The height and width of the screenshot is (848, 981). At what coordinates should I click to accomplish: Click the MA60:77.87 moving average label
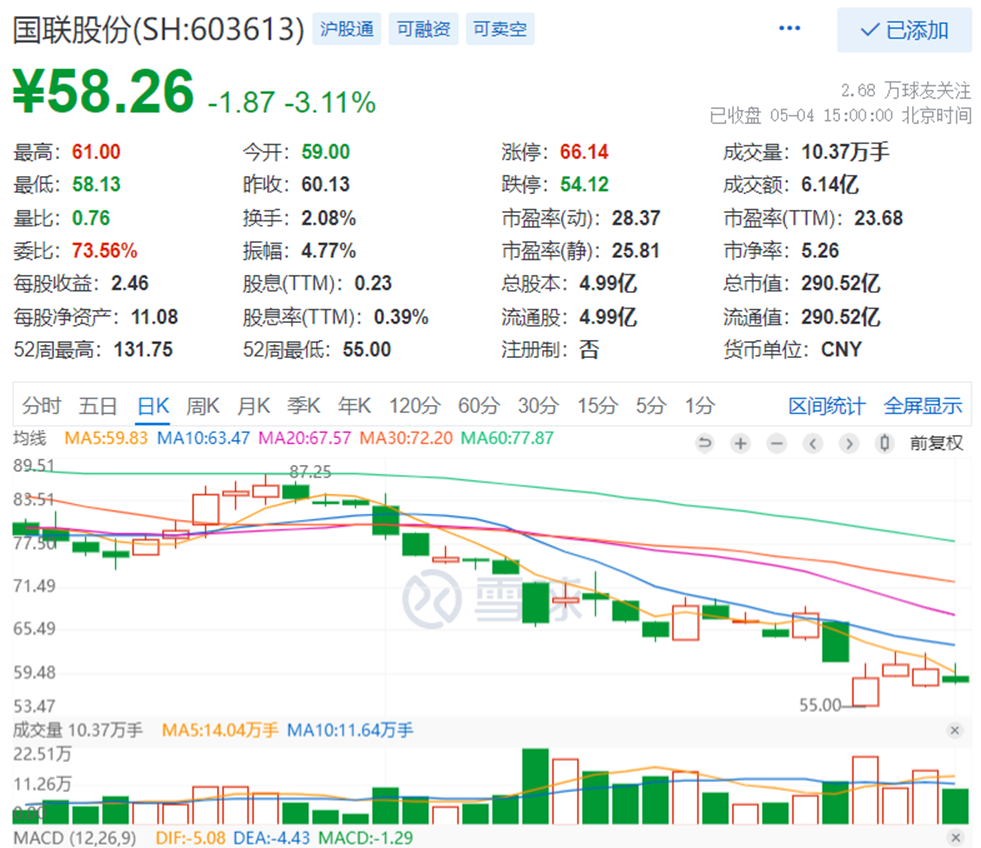tap(507, 438)
